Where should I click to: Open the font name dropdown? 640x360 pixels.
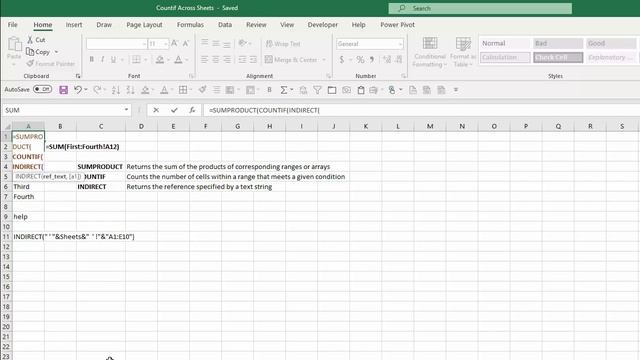coord(144,44)
